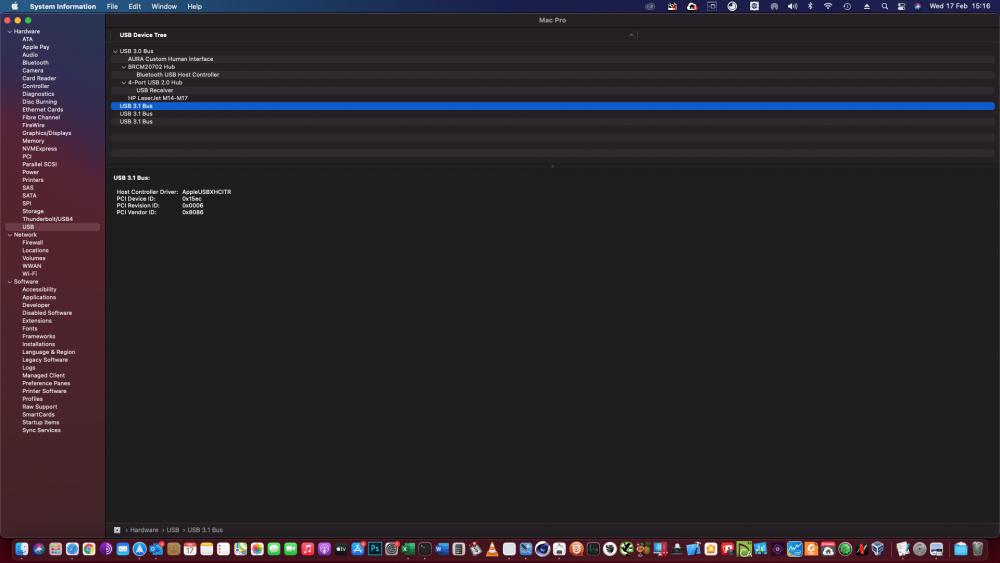Open VLC cone icon in Dock
The height and width of the screenshot is (563, 1000).
pos(492,549)
